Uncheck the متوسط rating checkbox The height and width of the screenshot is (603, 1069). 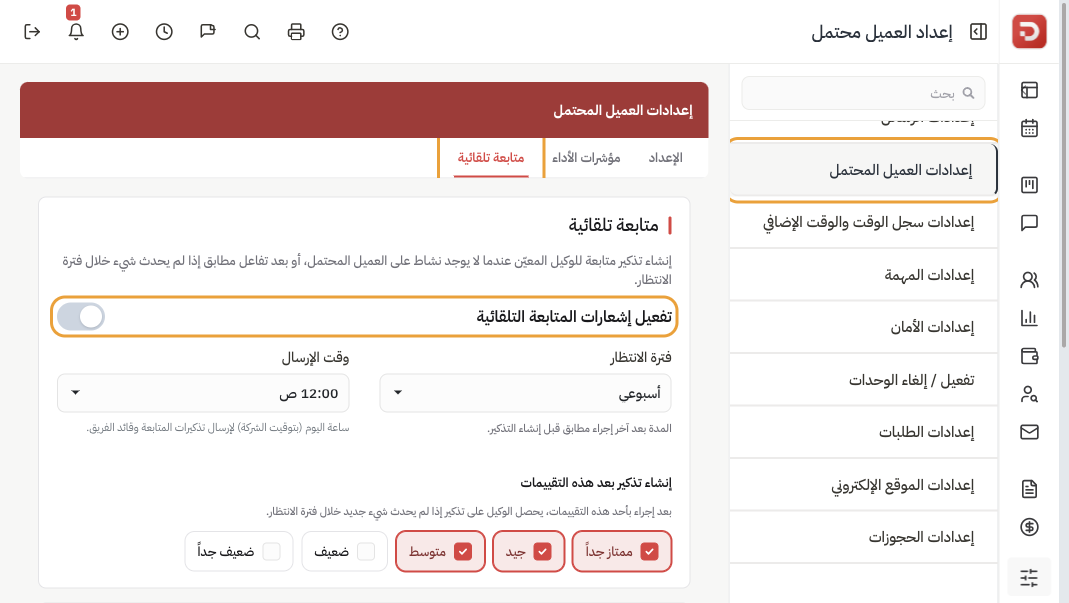tap(463, 551)
